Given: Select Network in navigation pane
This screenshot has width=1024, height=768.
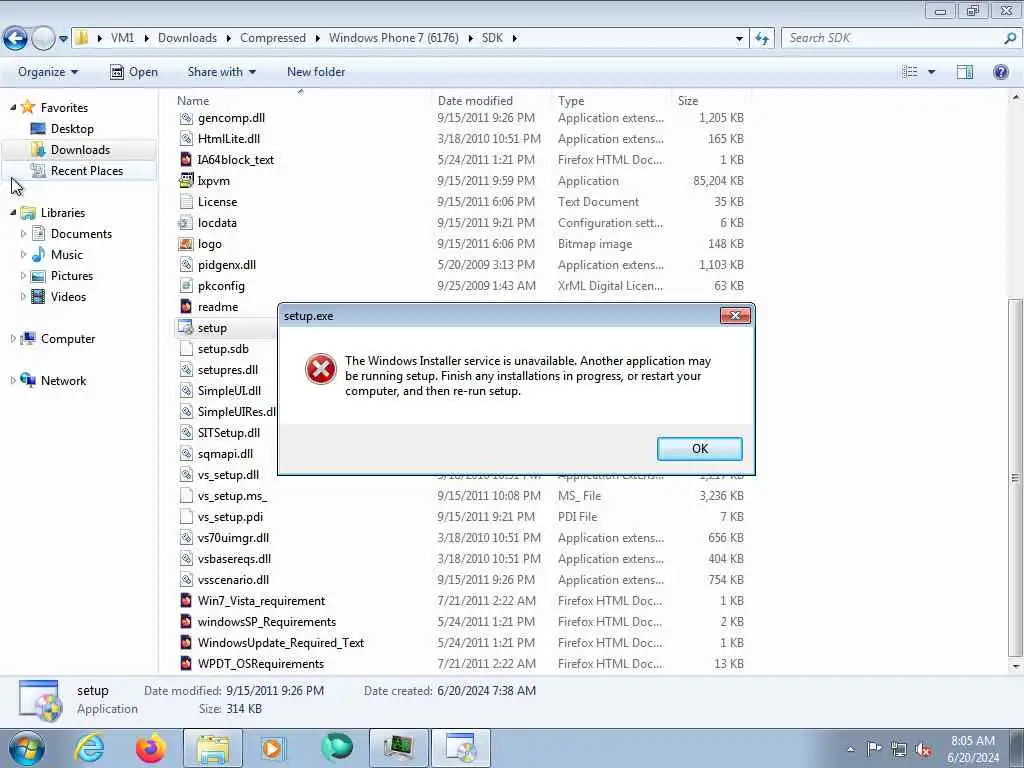Looking at the screenshot, I should [x=63, y=380].
